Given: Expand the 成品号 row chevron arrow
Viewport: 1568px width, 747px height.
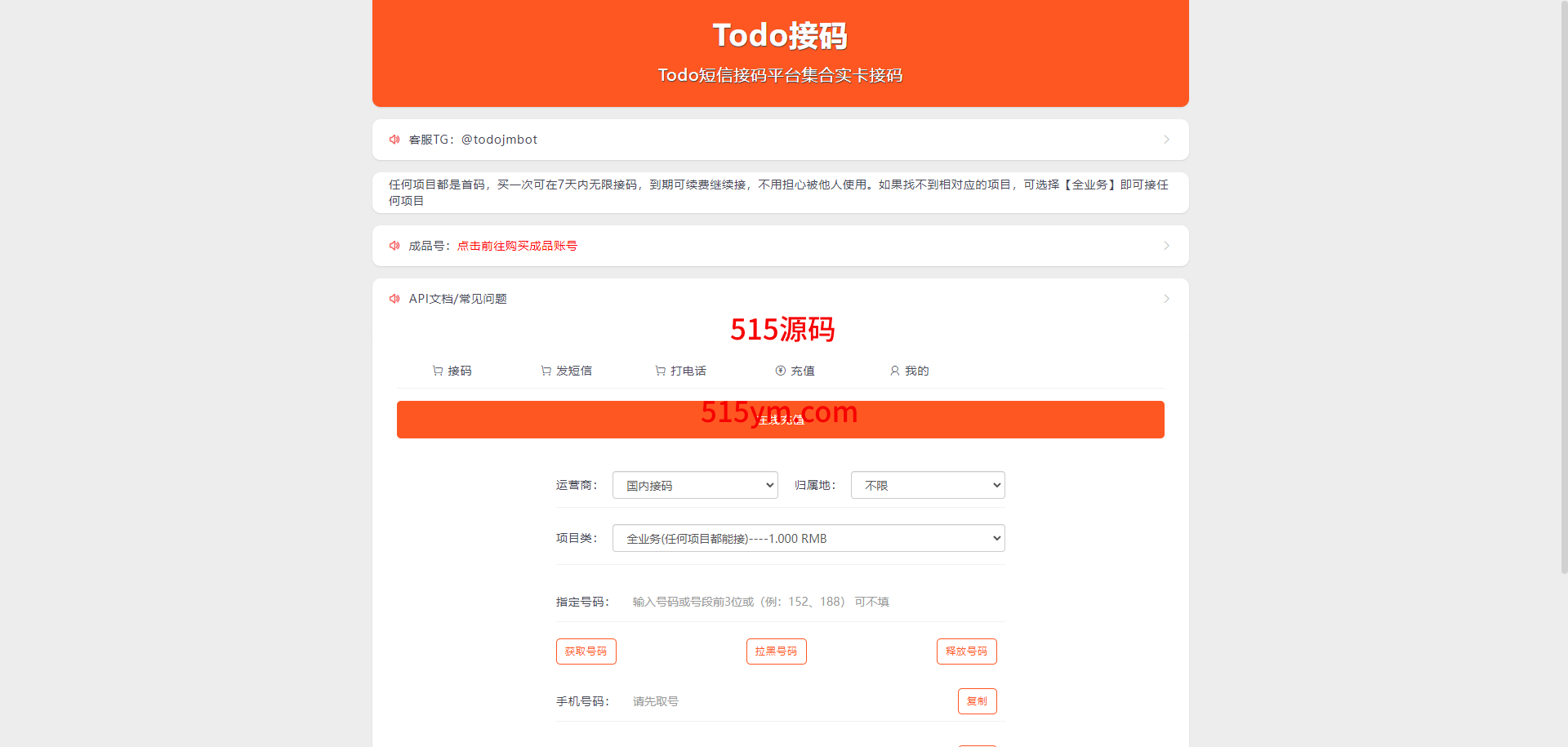Looking at the screenshot, I should click(1166, 246).
